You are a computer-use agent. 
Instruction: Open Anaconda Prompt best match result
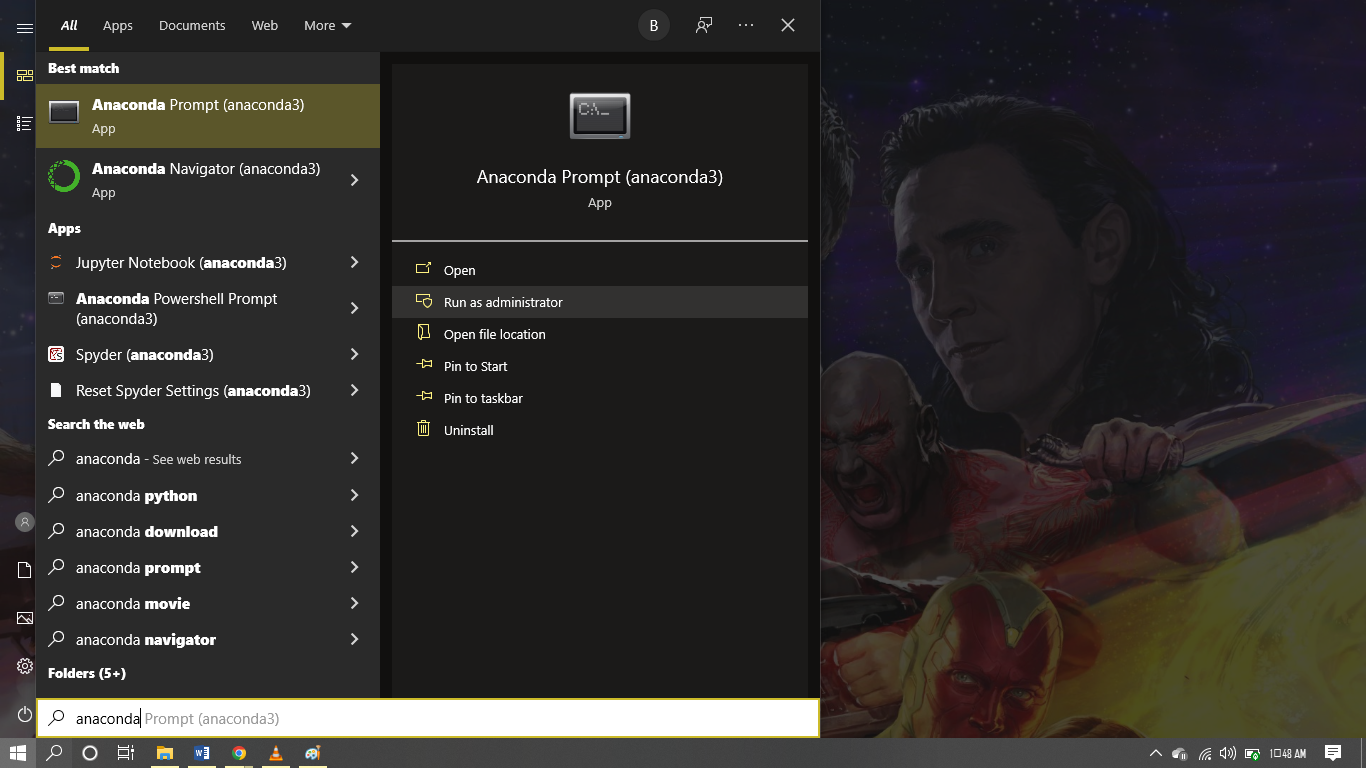pyautogui.click(x=208, y=116)
